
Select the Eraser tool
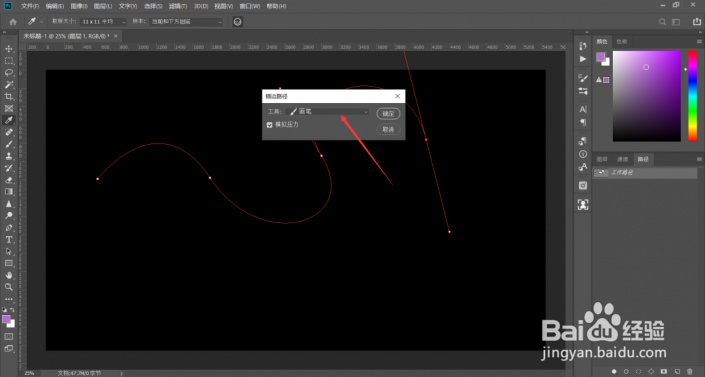[9, 180]
